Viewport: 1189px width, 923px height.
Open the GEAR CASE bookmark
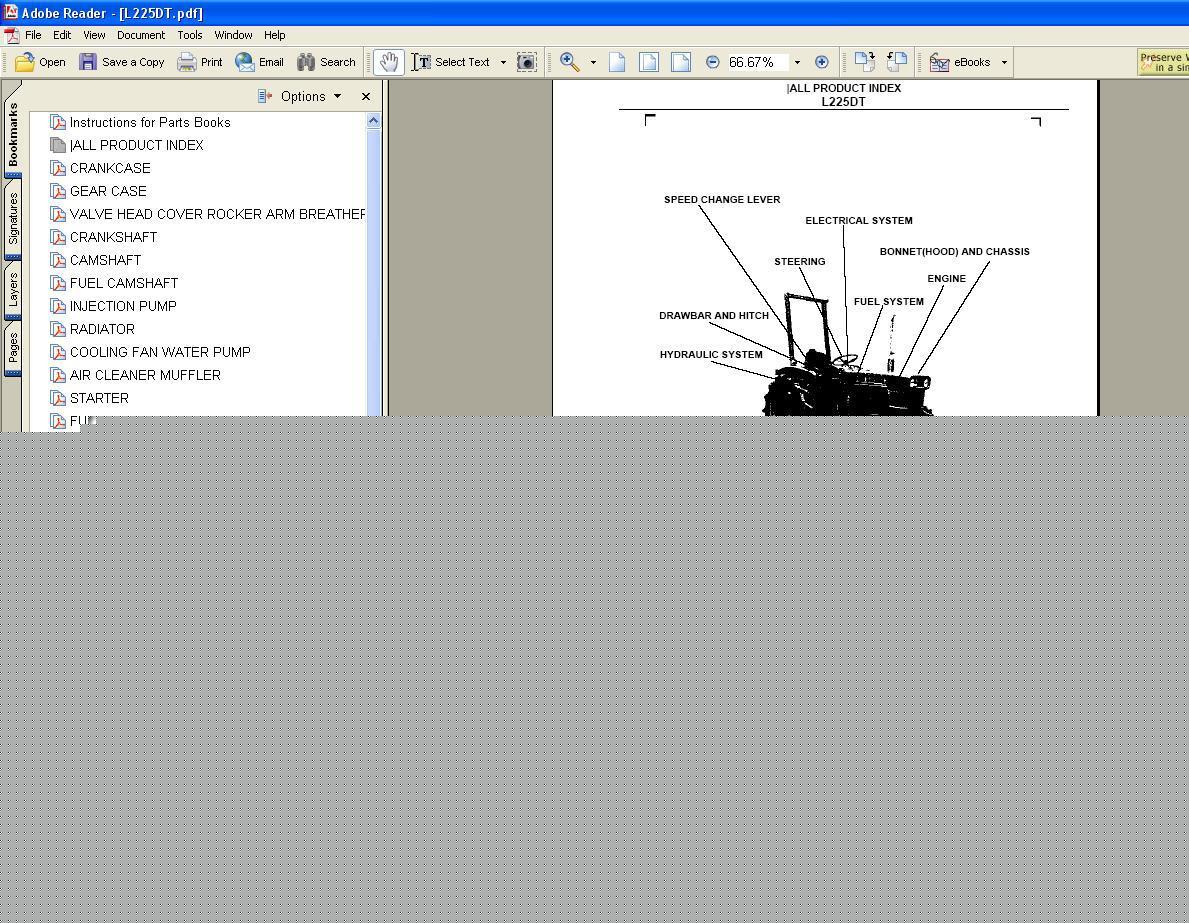[x=108, y=191]
